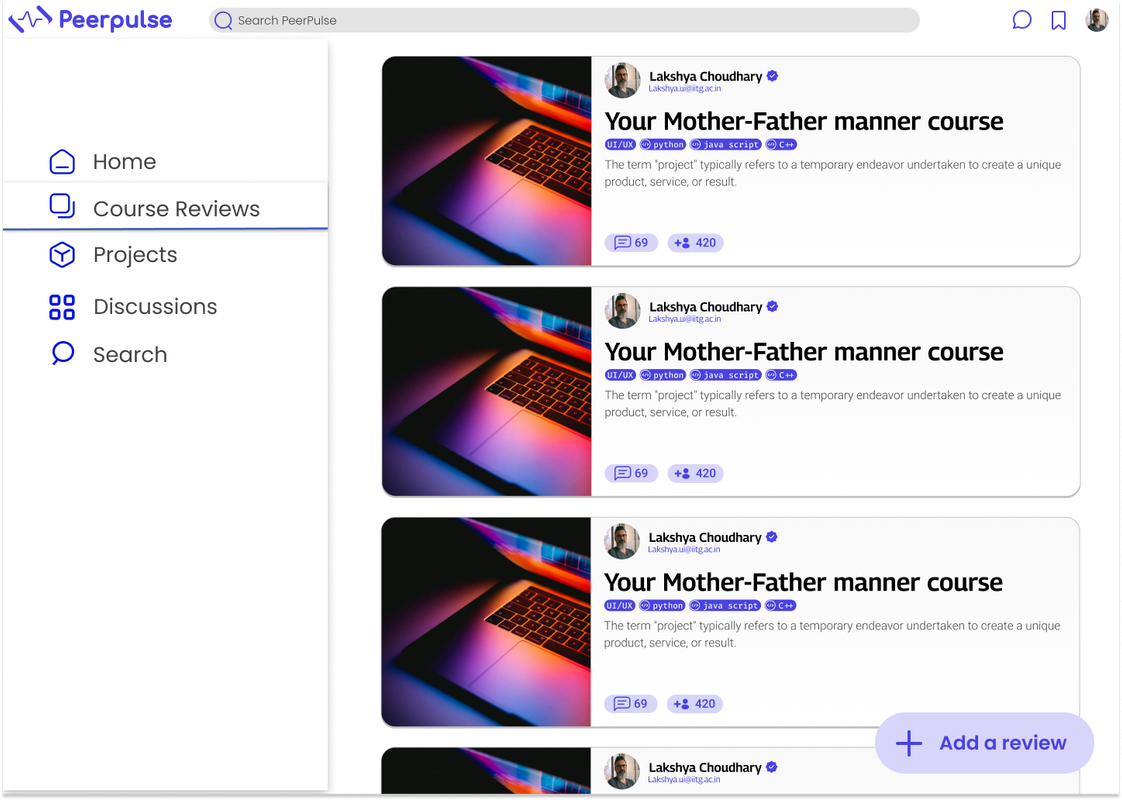Click the python tag on second card

pos(663,375)
